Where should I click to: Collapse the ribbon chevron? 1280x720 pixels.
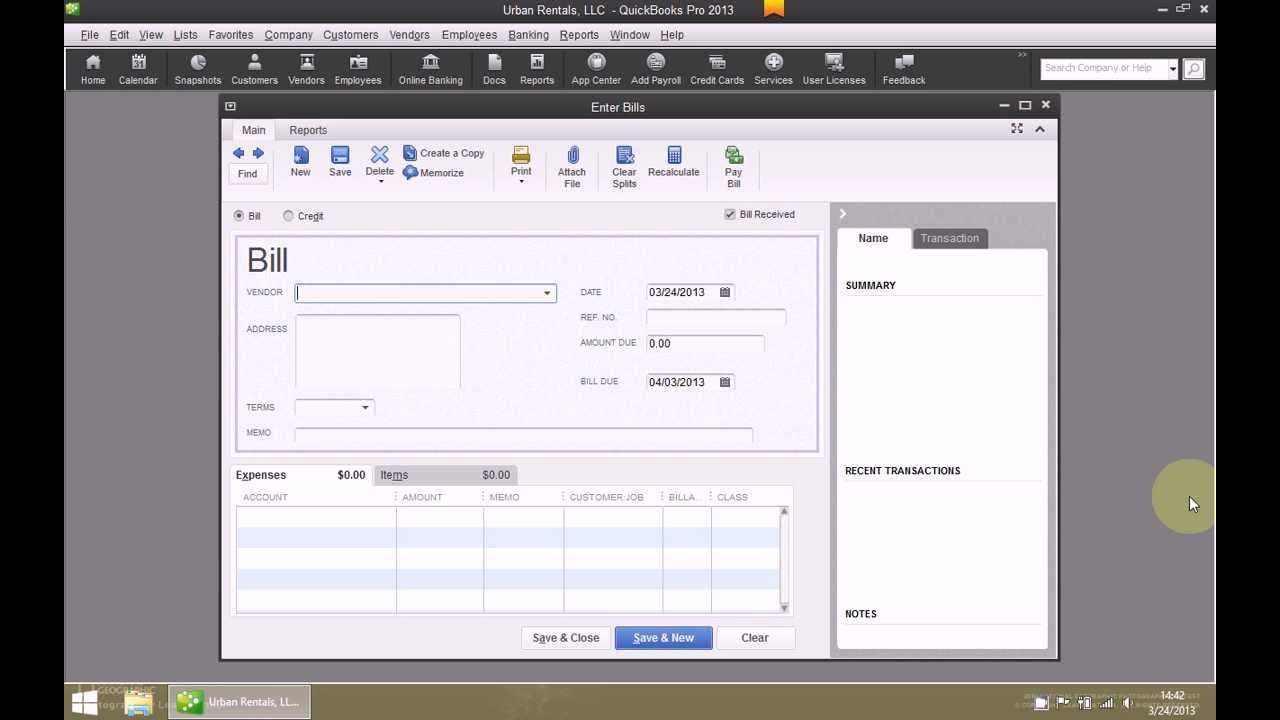tap(1040, 129)
